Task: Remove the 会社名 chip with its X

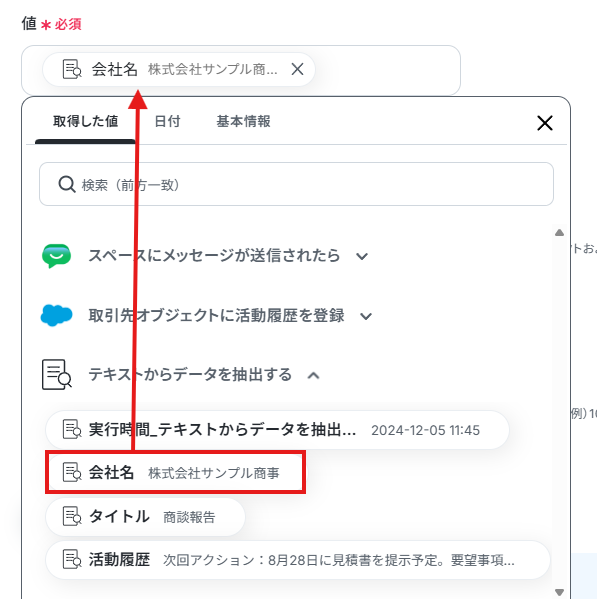Action: (297, 69)
